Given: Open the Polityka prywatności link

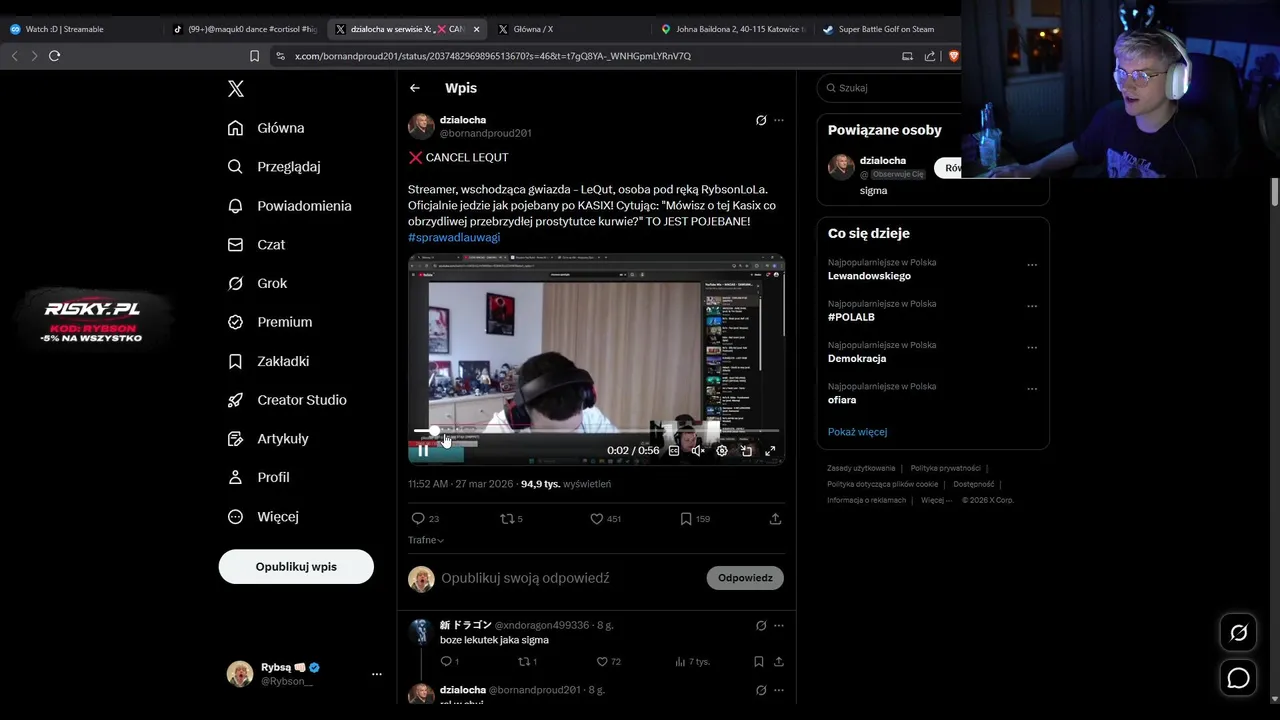Looking at the screenshot, I should [x=945, y=468].
